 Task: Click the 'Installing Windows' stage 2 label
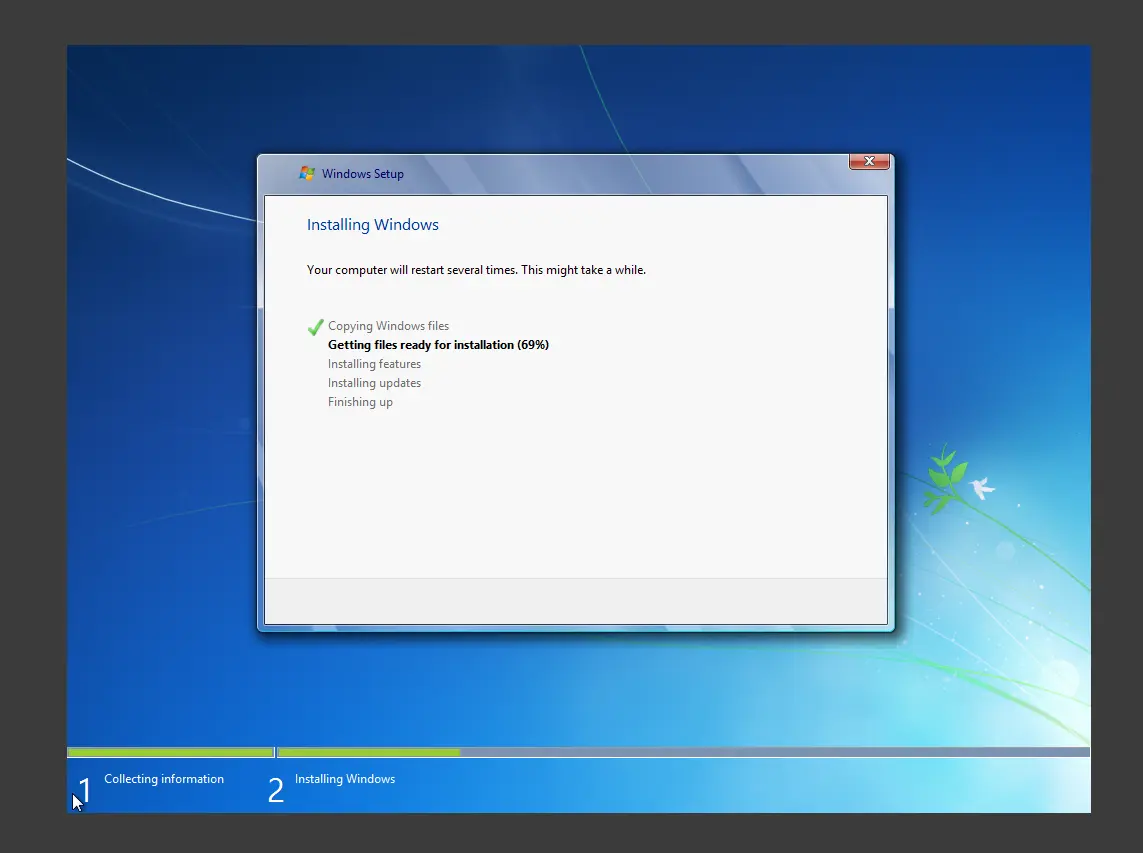(345, 779)
